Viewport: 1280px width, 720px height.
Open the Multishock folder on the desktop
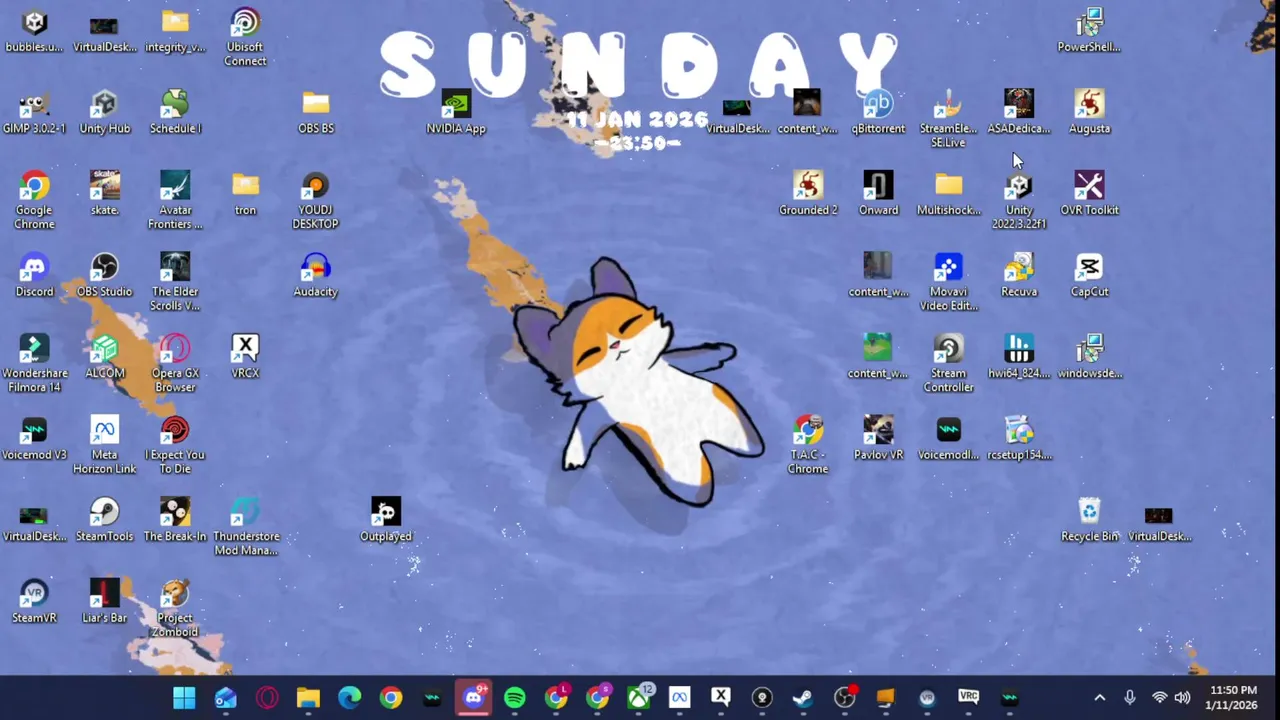click(x=948, y=193)
